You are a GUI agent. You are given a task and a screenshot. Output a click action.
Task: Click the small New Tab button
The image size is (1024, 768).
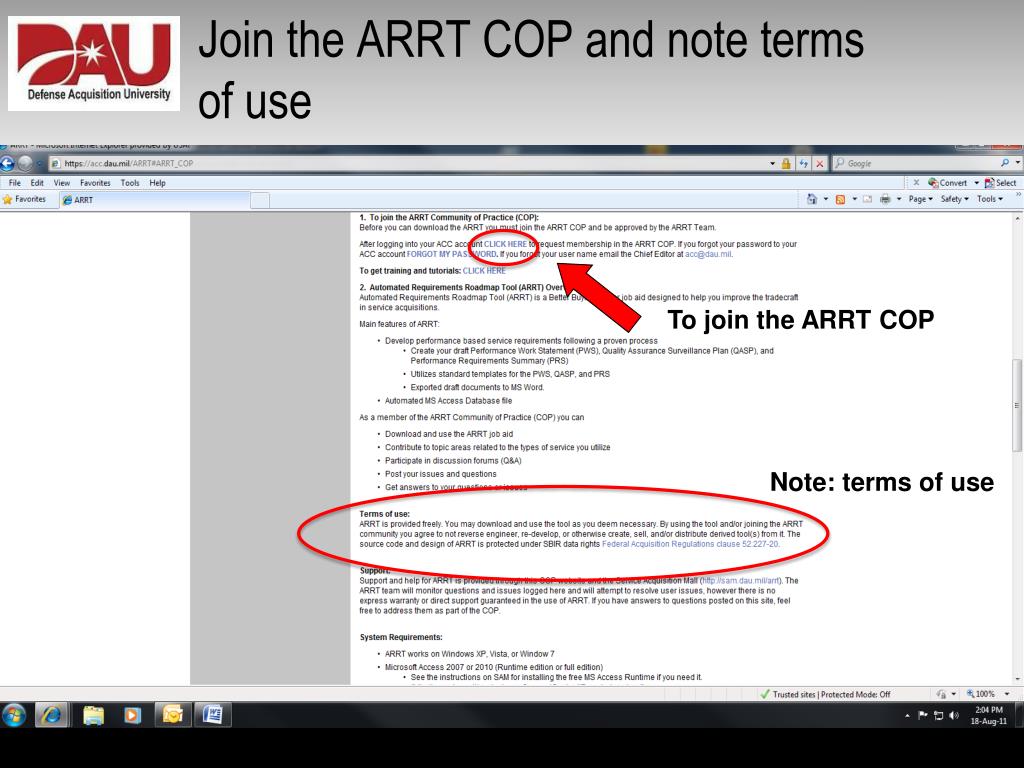pyautogui.click(x=260, y=200)
